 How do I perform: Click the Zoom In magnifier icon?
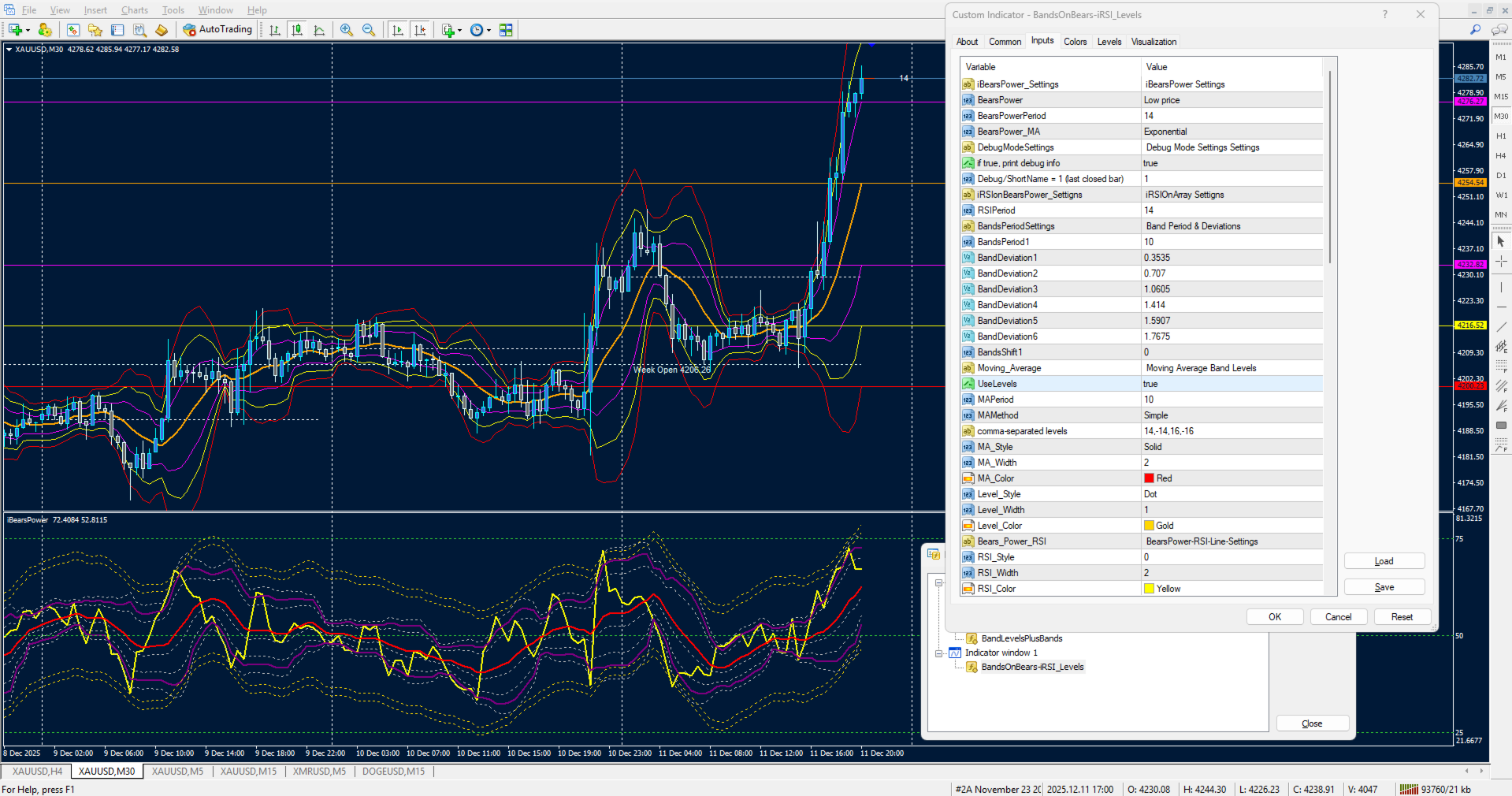tap(346, 30)
